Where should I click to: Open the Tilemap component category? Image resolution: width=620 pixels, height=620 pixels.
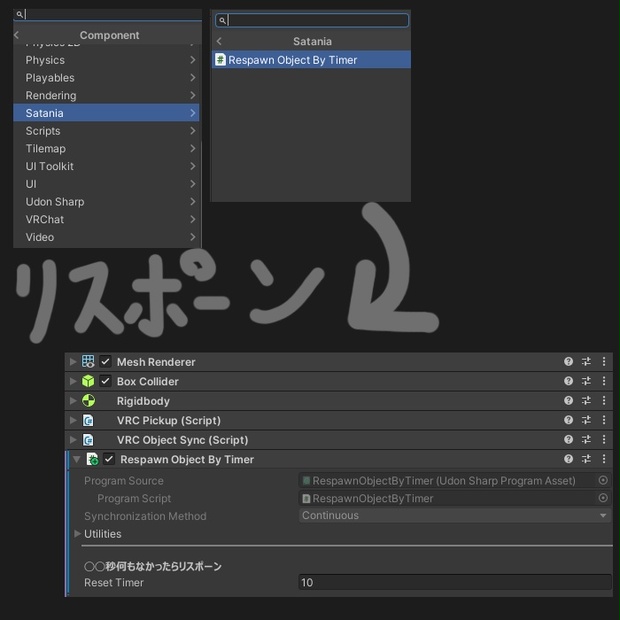point(106,149)
